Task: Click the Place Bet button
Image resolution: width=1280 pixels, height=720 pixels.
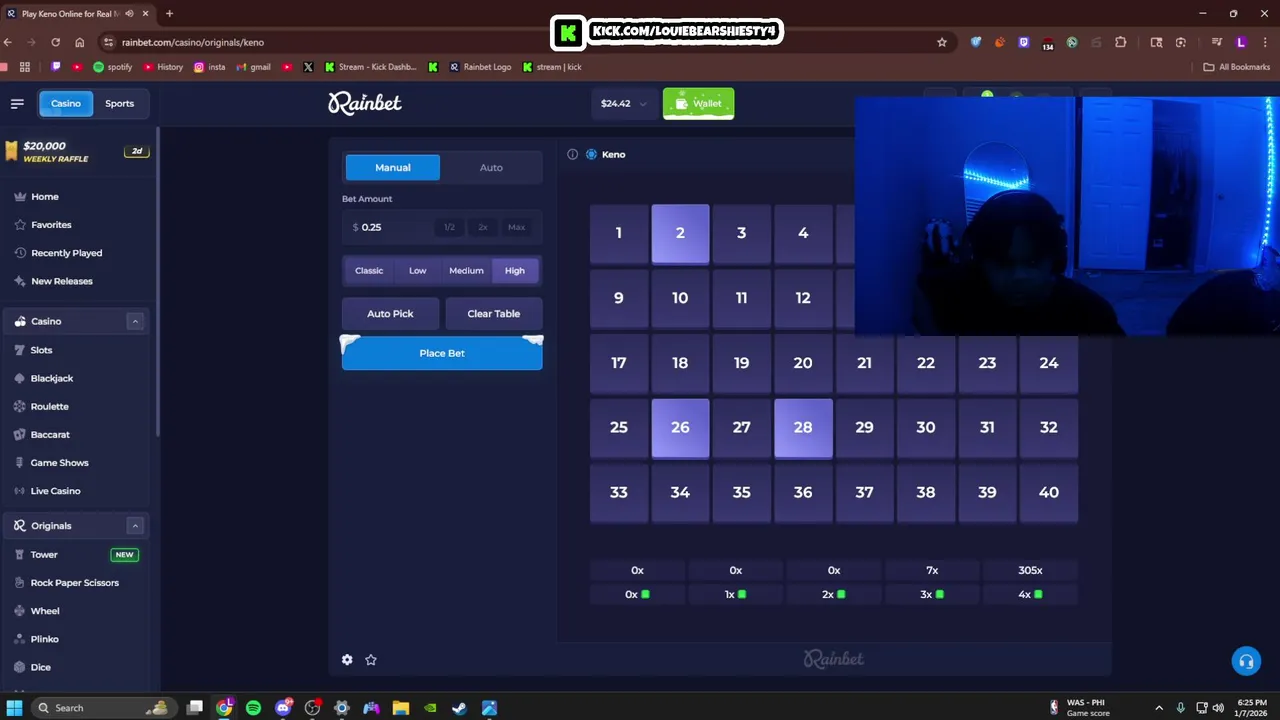Action: [x=442, y=353]
